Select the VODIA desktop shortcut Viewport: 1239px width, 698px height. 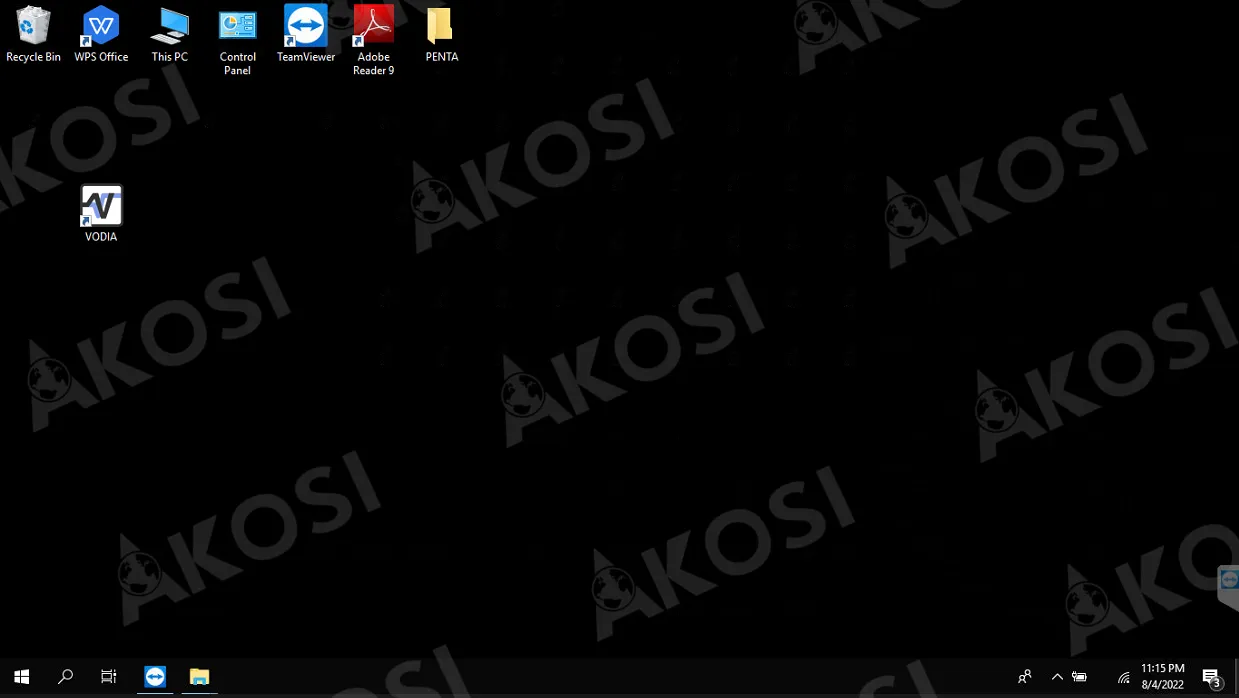(101, 214)
